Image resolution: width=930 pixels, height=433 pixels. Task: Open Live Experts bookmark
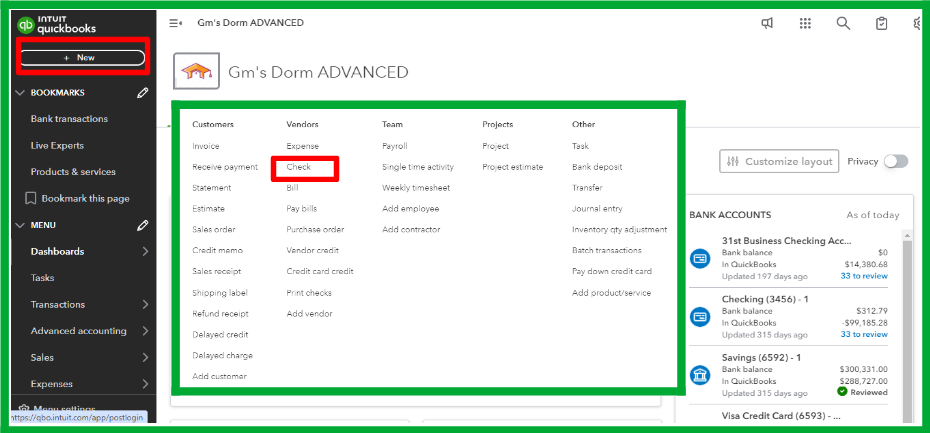pos(57,145)
